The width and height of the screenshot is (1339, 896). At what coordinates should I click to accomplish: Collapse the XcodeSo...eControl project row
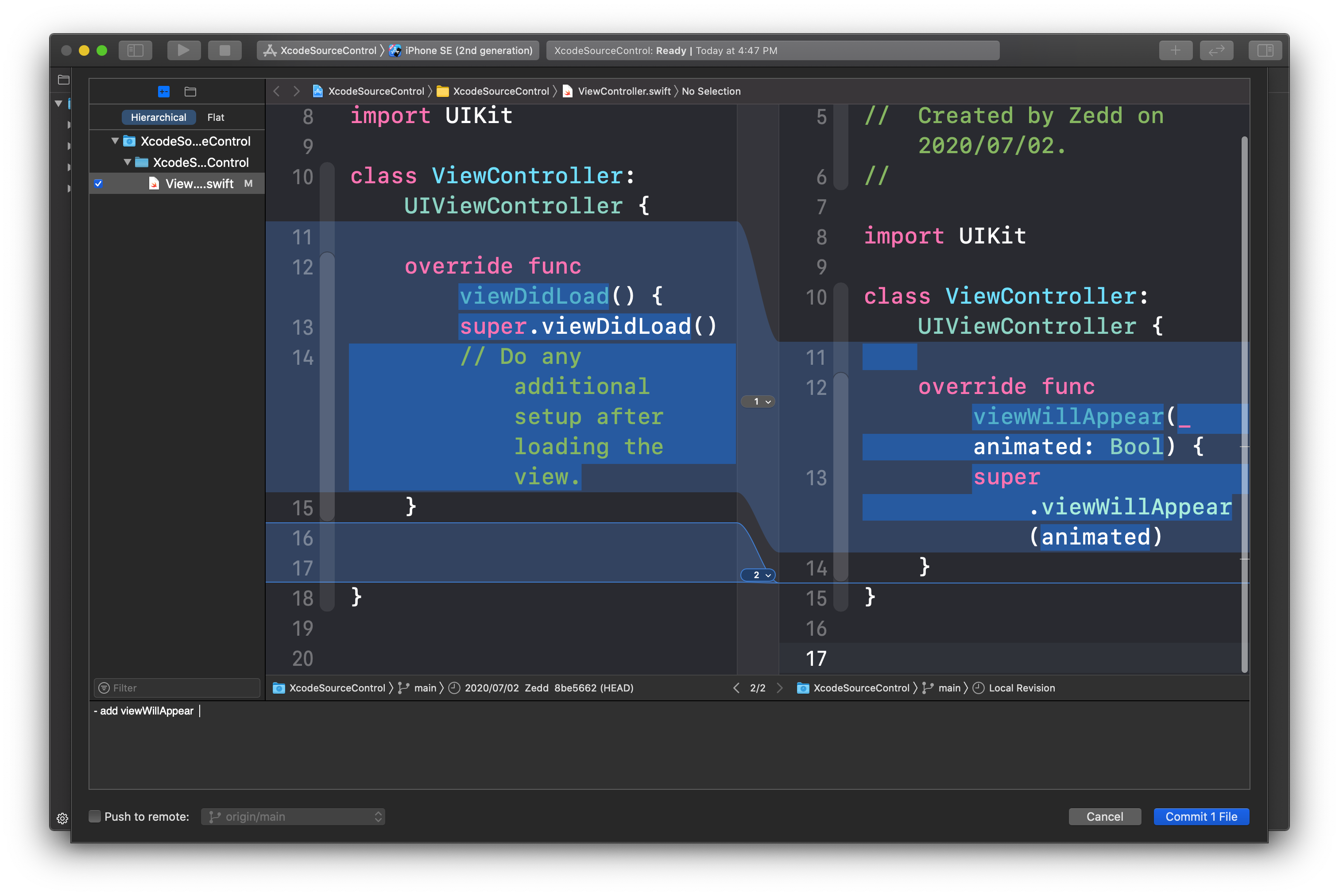[x=115, y=141]
